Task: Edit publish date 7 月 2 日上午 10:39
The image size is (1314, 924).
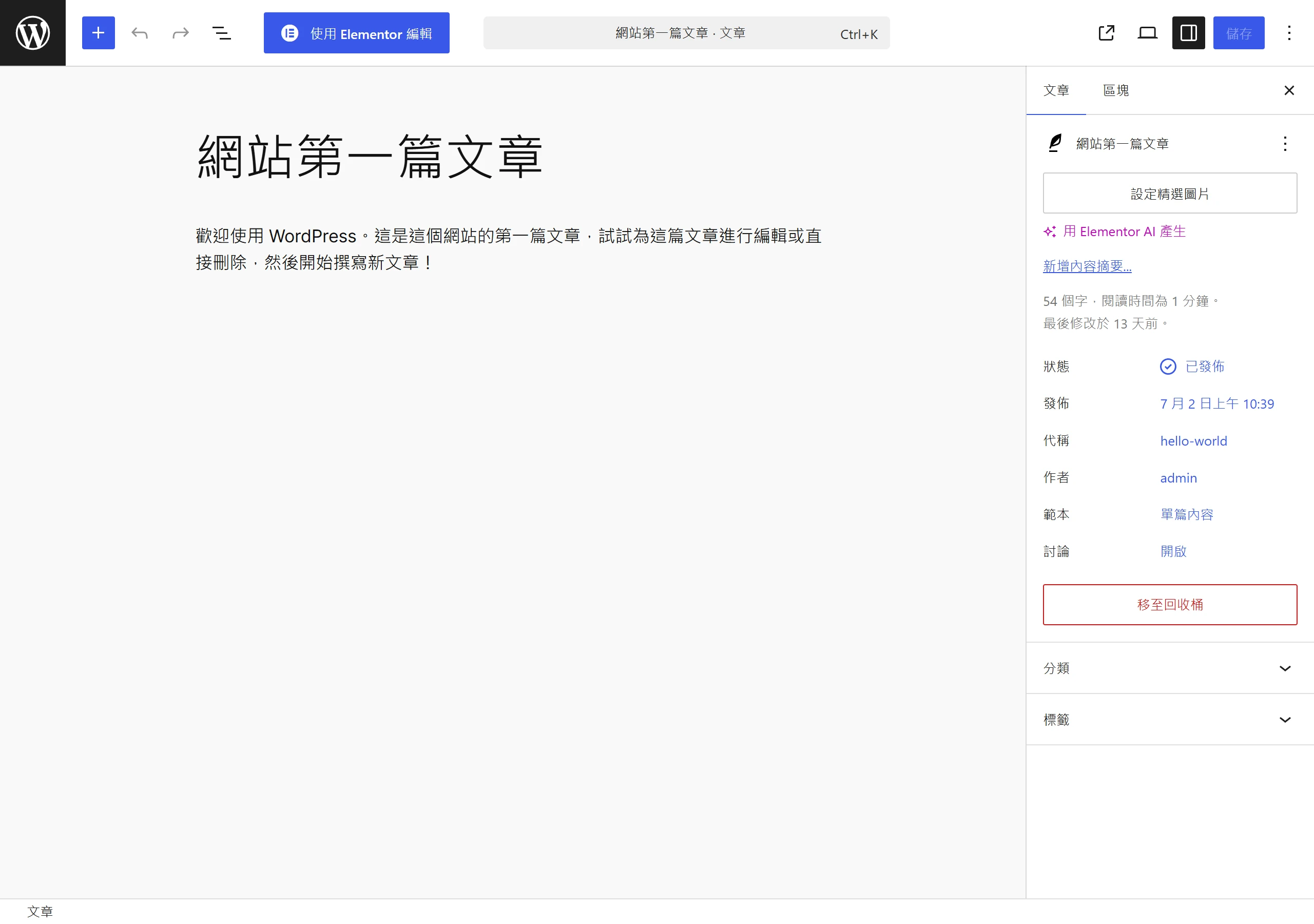Action: click(x=1218, y=403)
